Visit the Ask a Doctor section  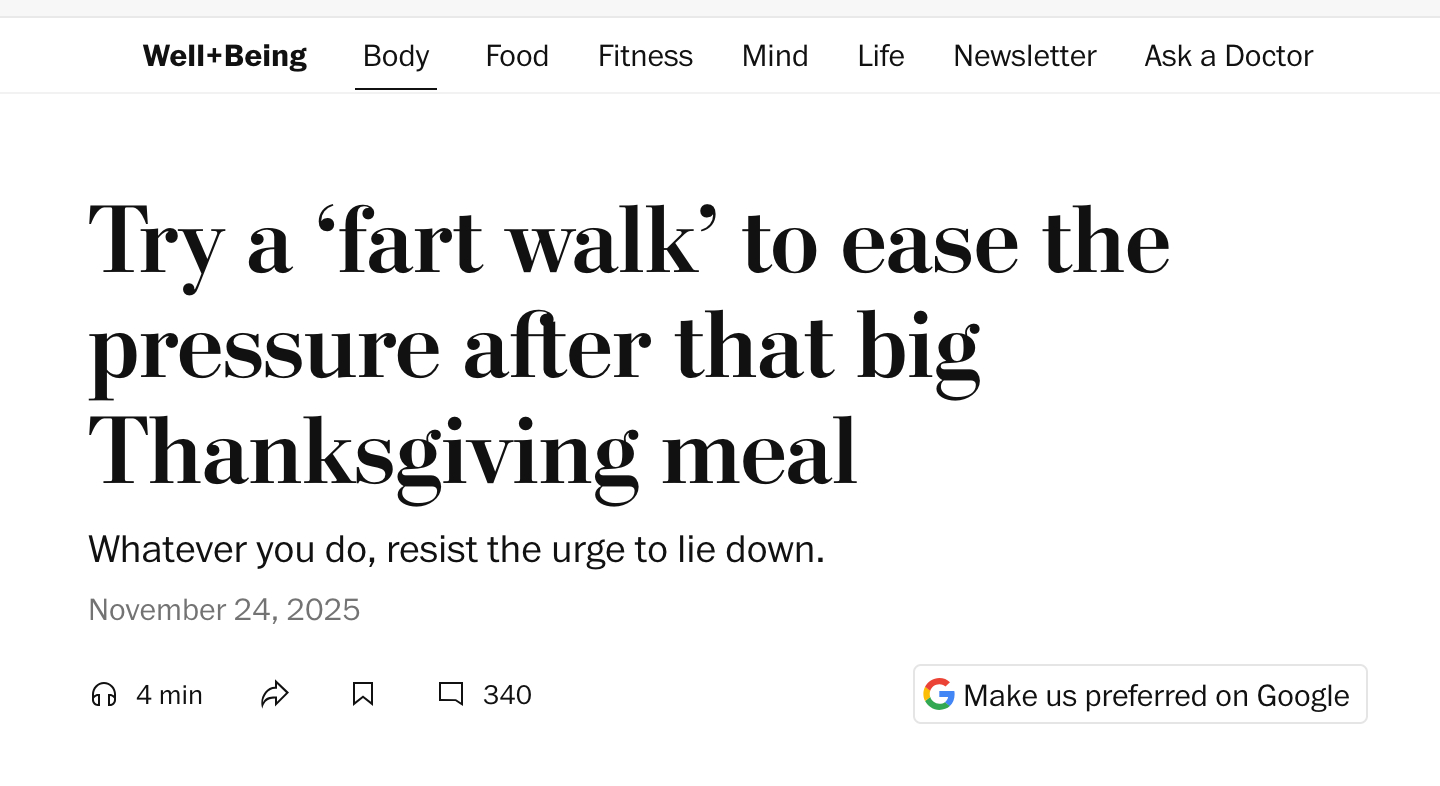[x=1229, y=56]
